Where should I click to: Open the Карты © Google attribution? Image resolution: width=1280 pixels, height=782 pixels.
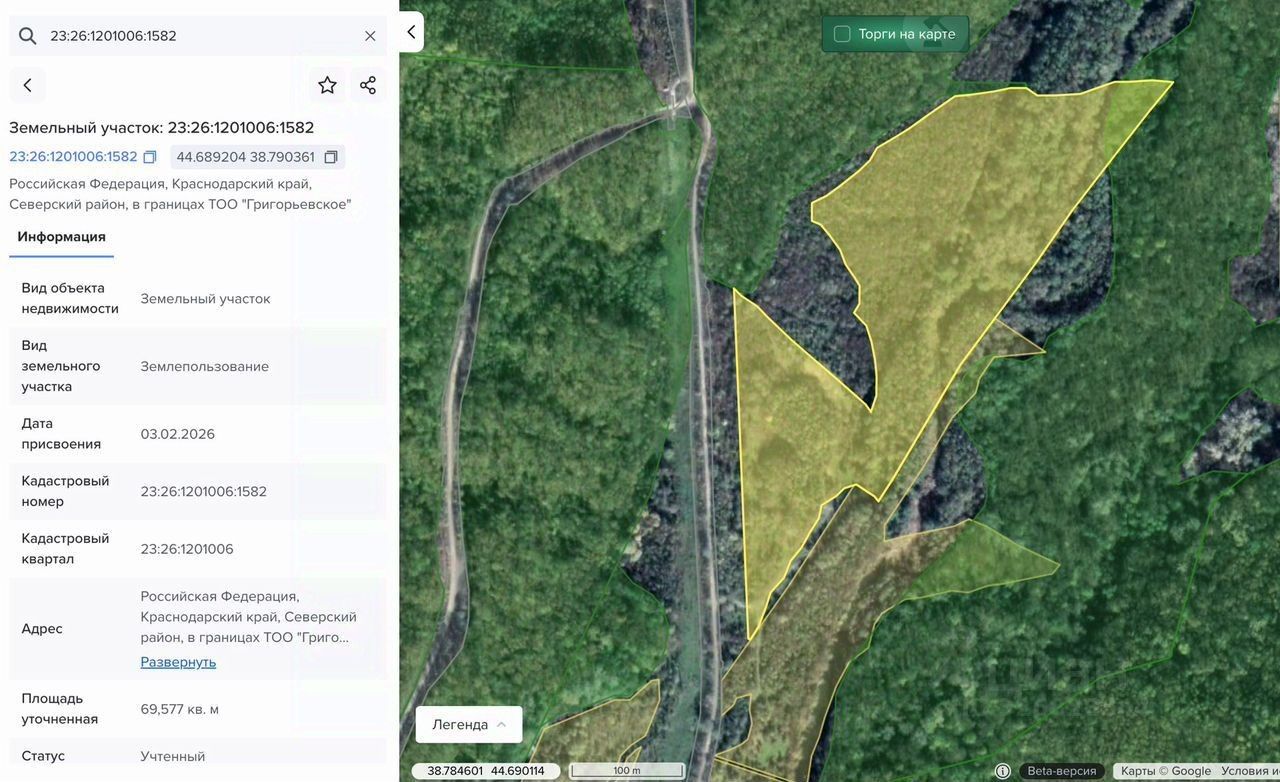tap(1165, 771)
